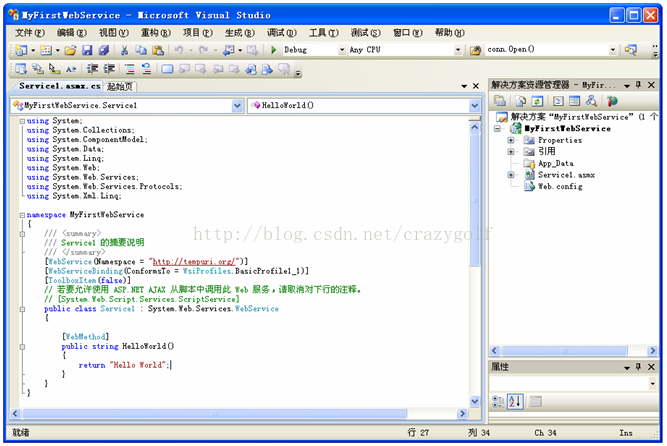Open the conn.Open() find combo dropdown
This screenshot has width=667, height=446.
click(613, 50)
